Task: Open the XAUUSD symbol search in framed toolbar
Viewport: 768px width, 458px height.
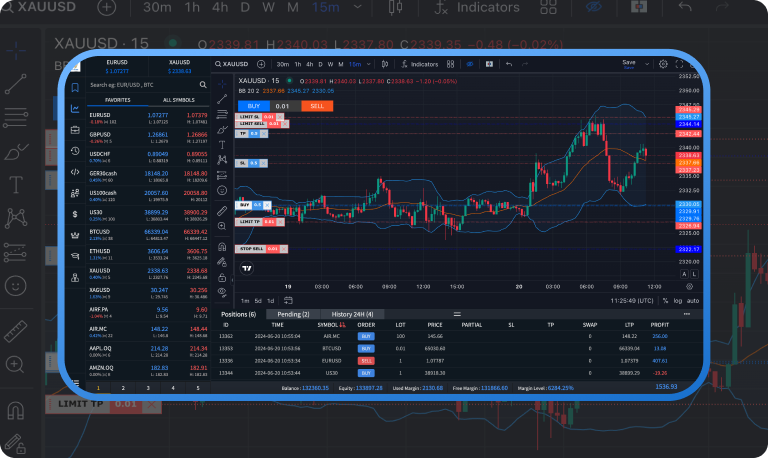Action: pos(232,64)
